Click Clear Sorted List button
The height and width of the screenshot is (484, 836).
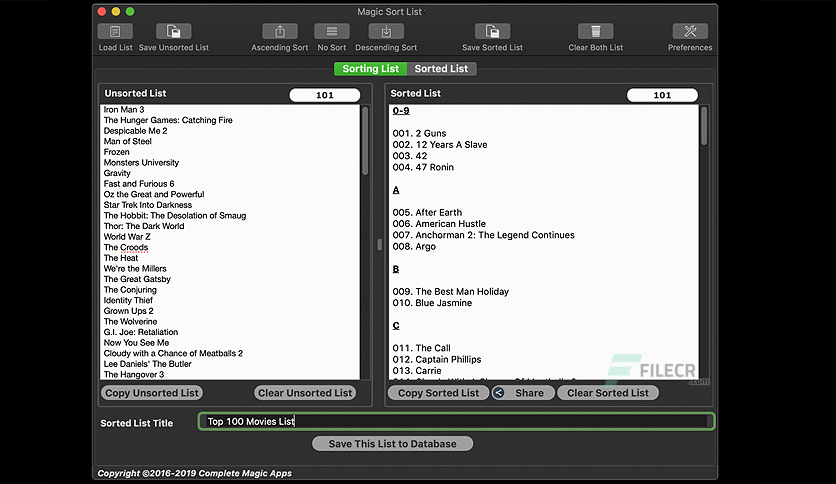point(608,393)
